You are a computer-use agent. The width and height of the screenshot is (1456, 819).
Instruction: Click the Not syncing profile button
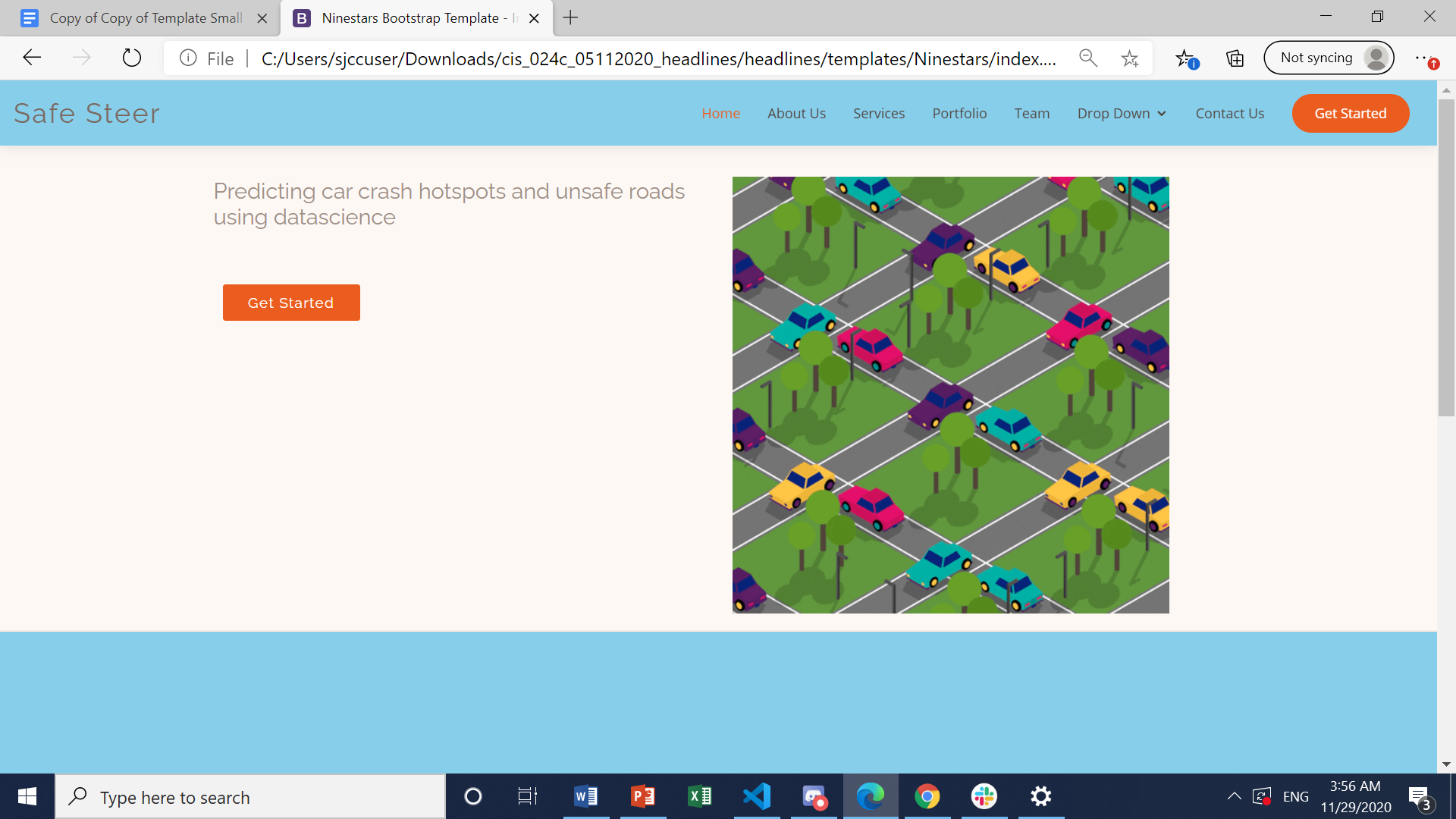click(x=1329, y=58)
